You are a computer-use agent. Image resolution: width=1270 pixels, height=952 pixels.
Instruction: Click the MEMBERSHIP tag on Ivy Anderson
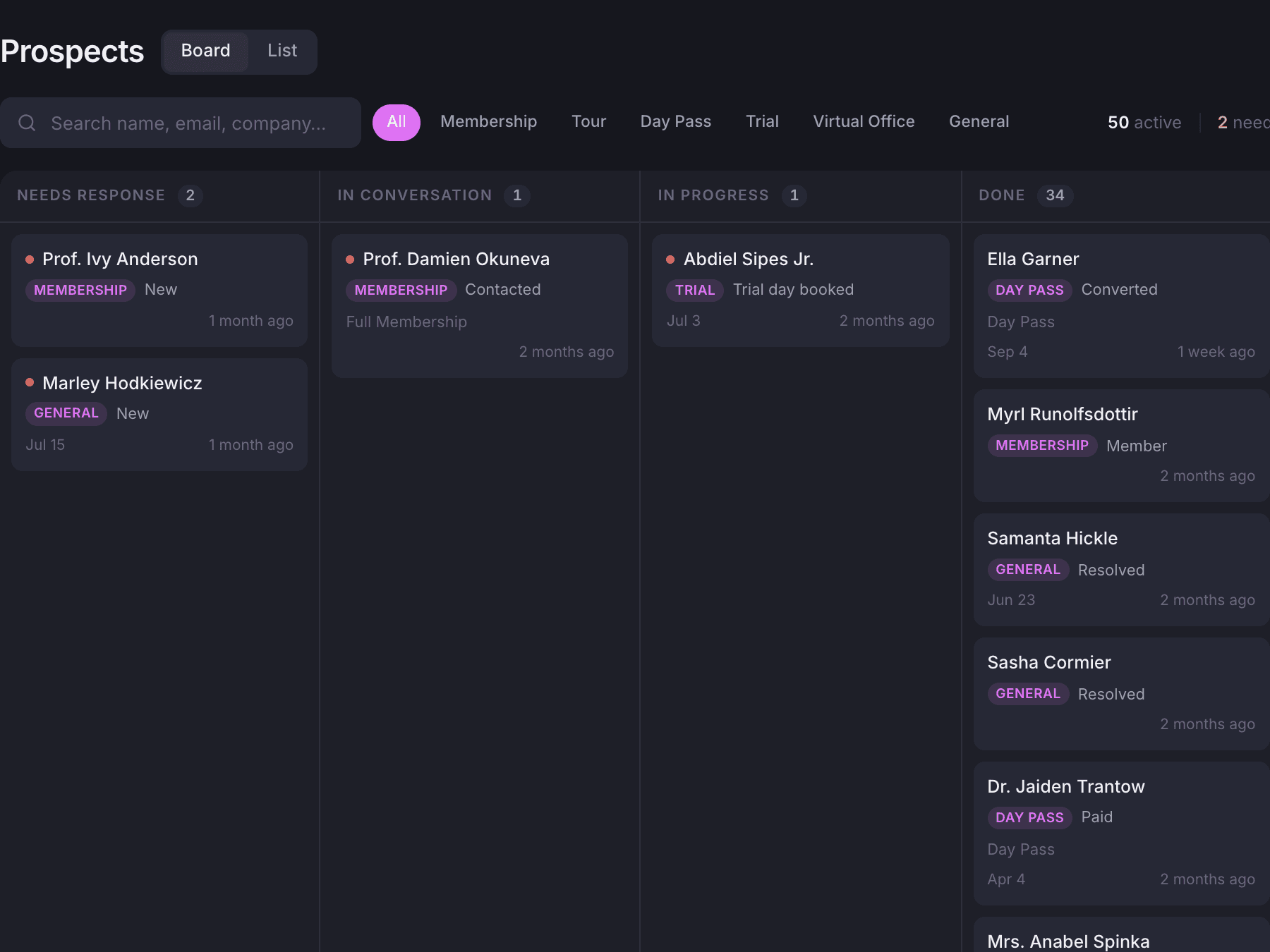(x=80, y=290)
